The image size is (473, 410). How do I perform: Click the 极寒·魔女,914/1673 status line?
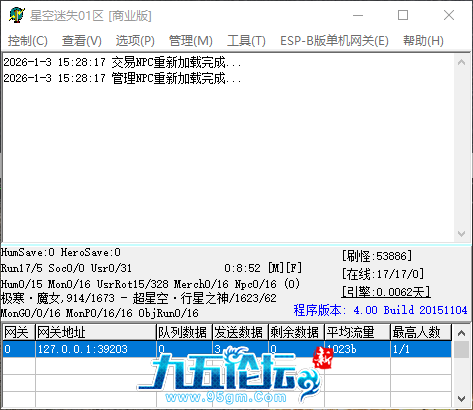[x=139, y=298]
